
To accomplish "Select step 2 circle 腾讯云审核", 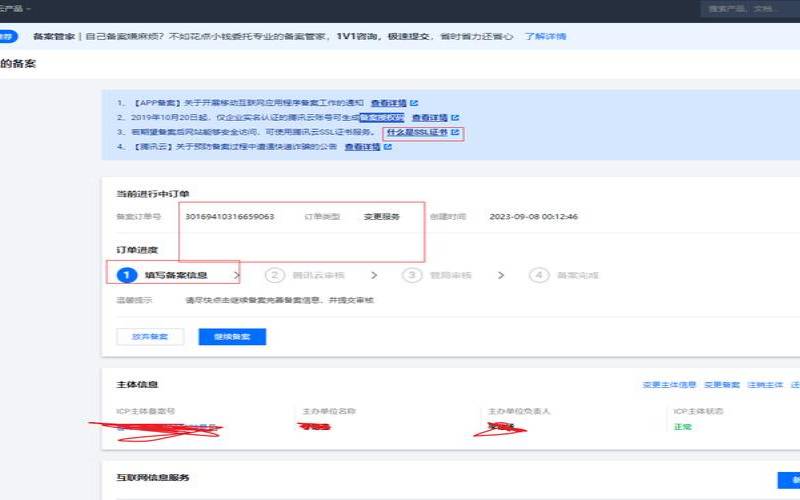I will point(274,275).
